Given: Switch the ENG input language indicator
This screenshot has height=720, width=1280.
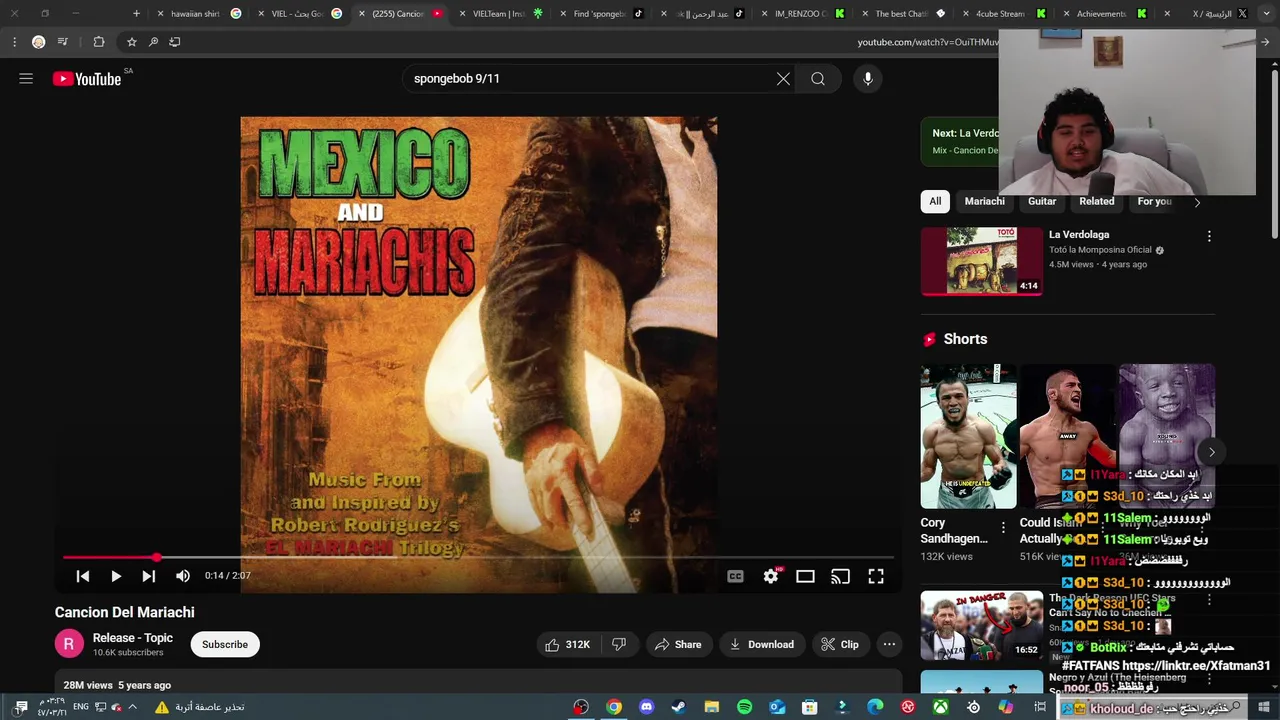Looking at the screenshot, I should (79, 707).
